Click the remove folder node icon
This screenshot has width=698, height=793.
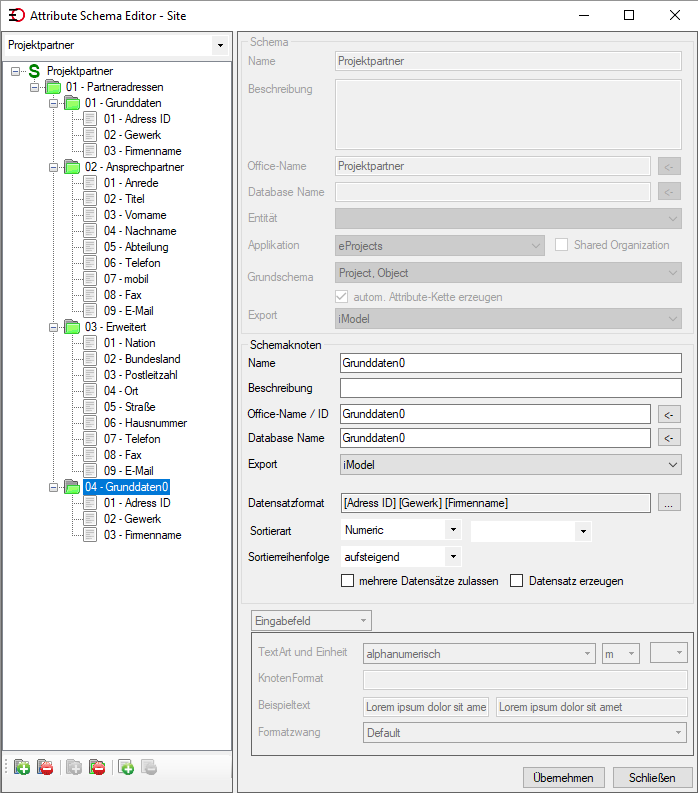click(97, 767)
